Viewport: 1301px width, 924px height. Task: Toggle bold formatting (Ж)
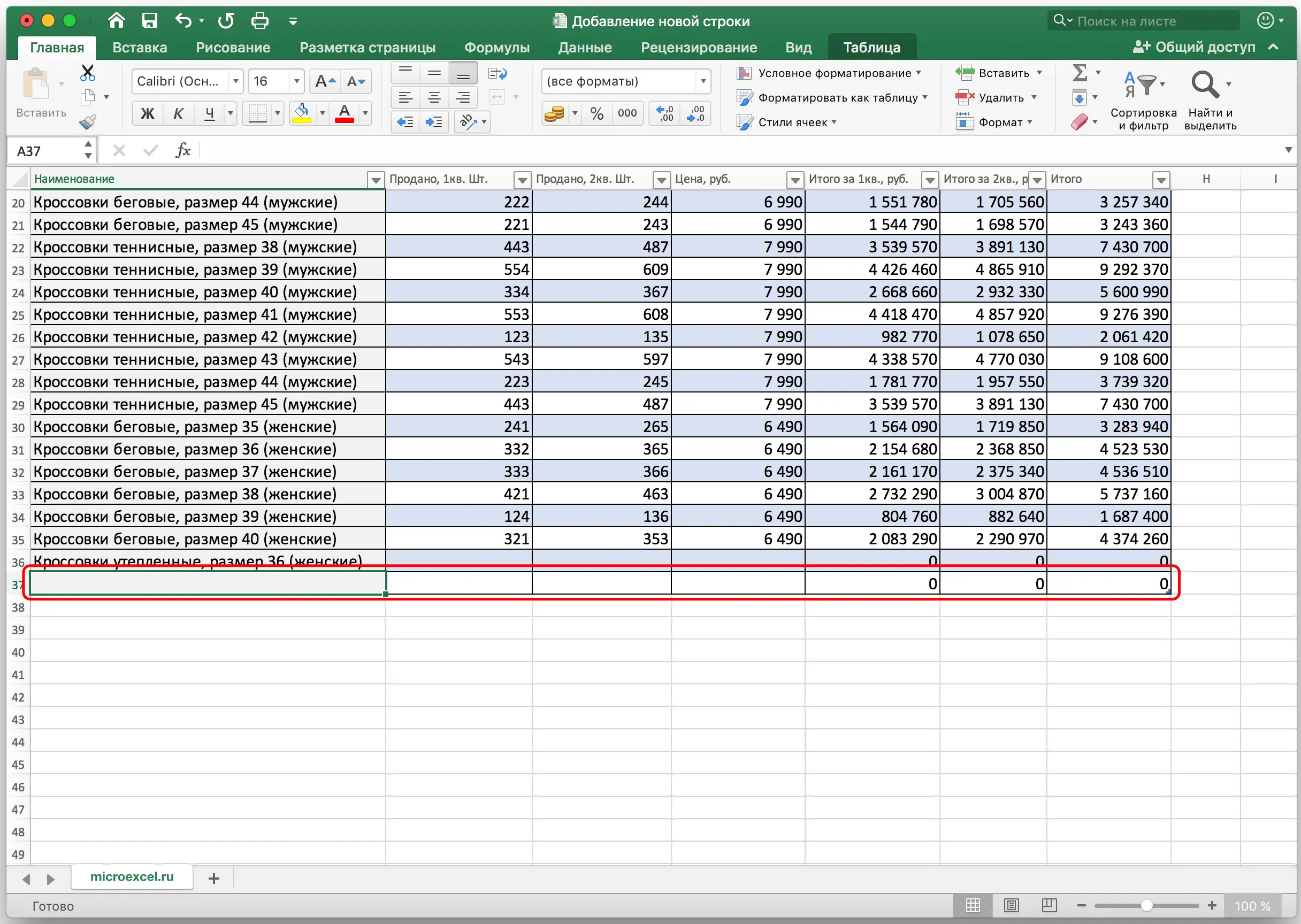pos(148,113)
